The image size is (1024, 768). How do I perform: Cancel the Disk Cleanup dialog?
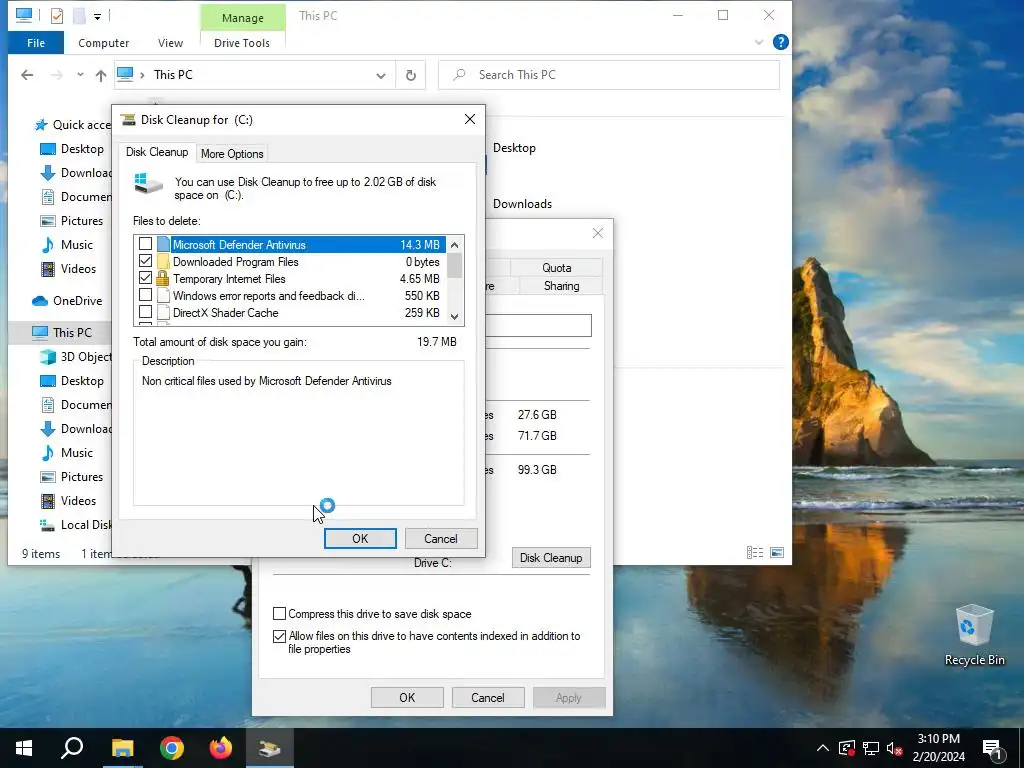click(x=441, y=539)
